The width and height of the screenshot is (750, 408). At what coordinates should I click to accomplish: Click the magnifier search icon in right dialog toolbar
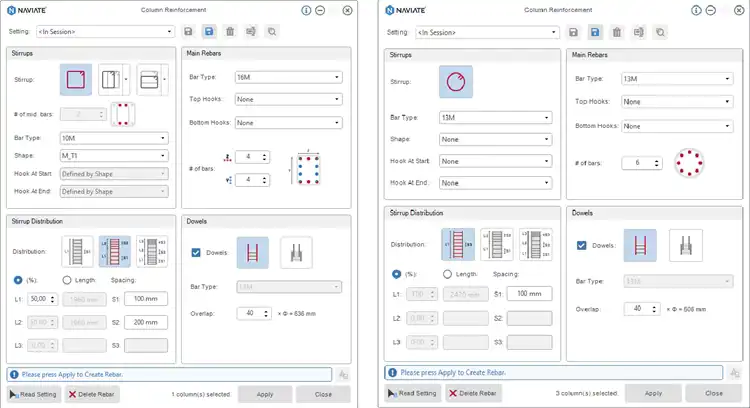(x=661, y=32)
